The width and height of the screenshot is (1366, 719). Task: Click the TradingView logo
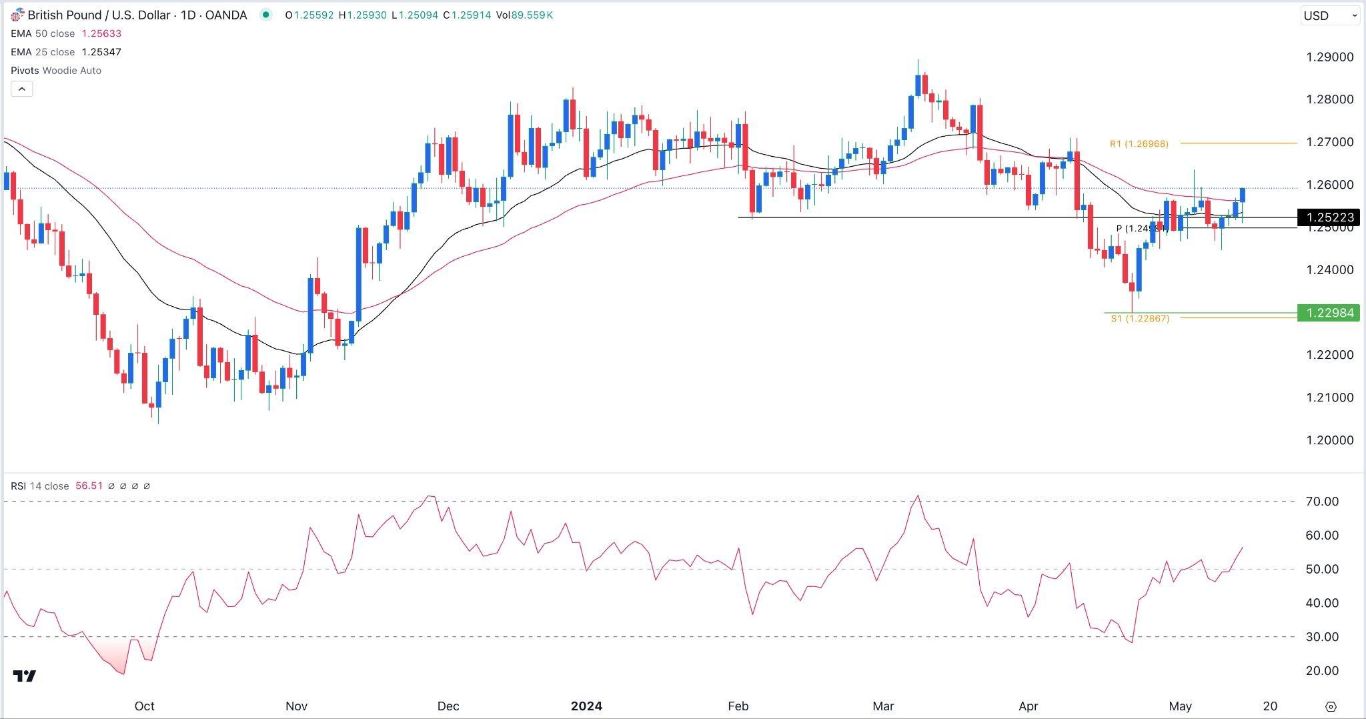(x=26, y=676)
